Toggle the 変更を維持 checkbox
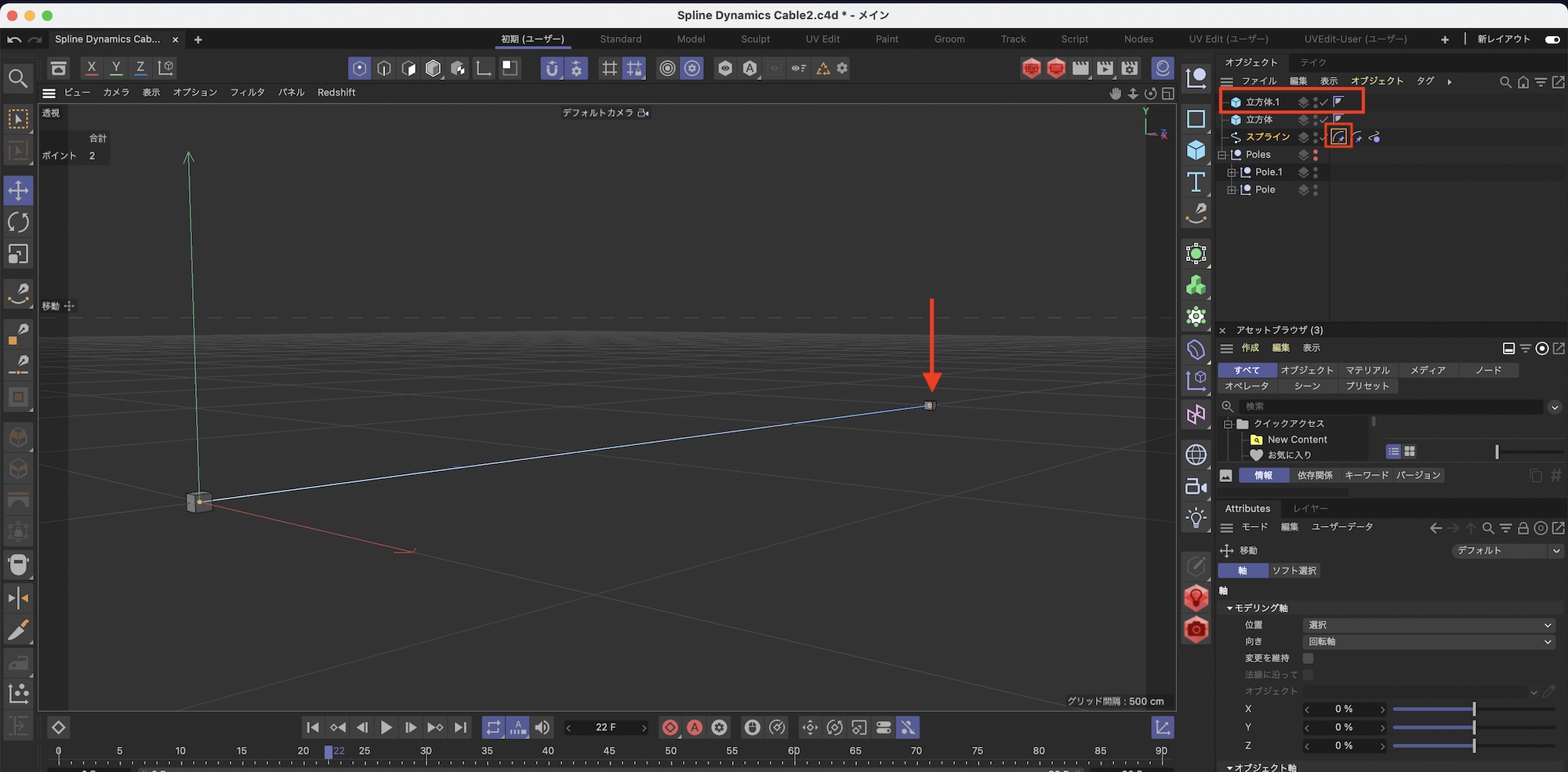The image size is (1568, 772). click(1308, 658)
